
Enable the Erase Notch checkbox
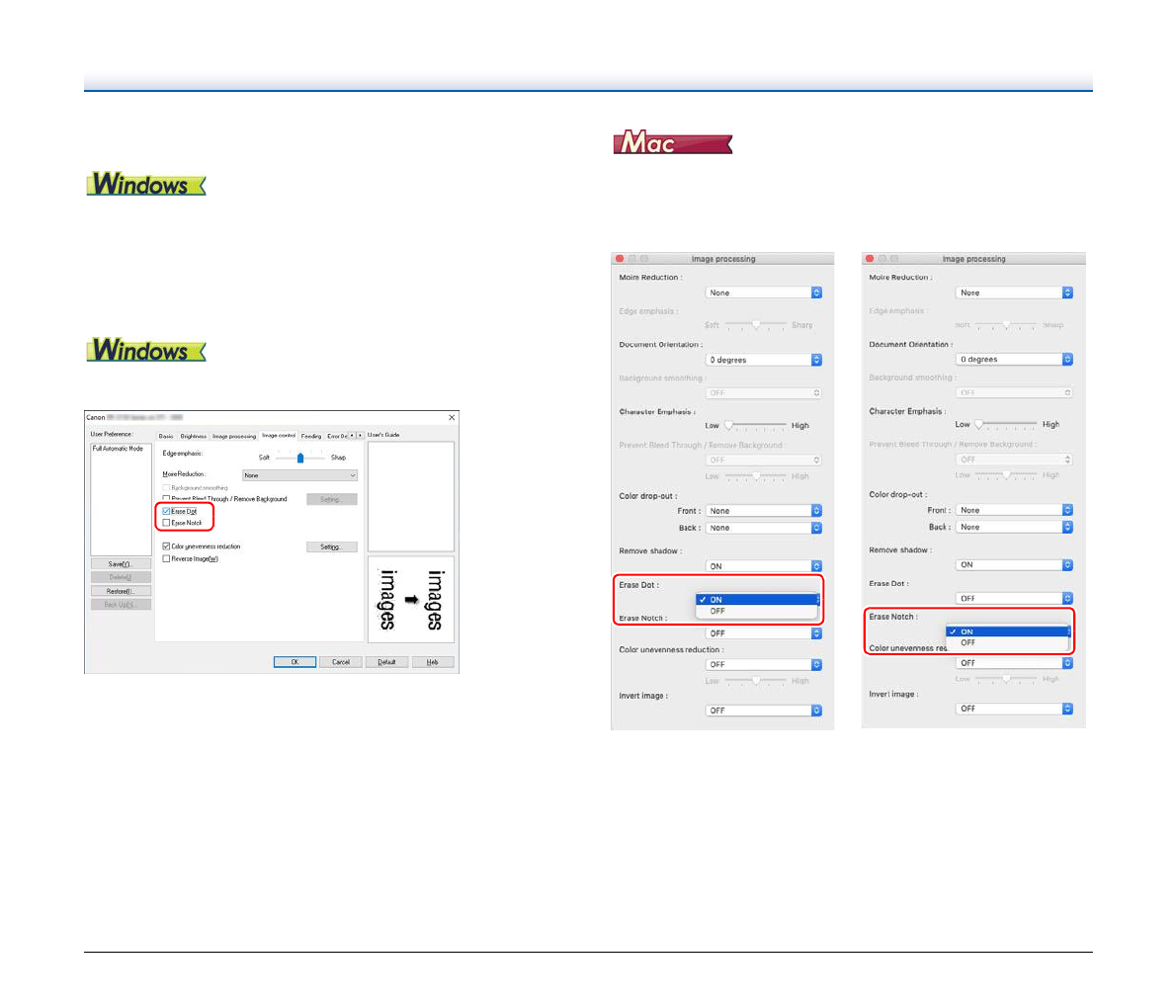click(x=166, y=523)
